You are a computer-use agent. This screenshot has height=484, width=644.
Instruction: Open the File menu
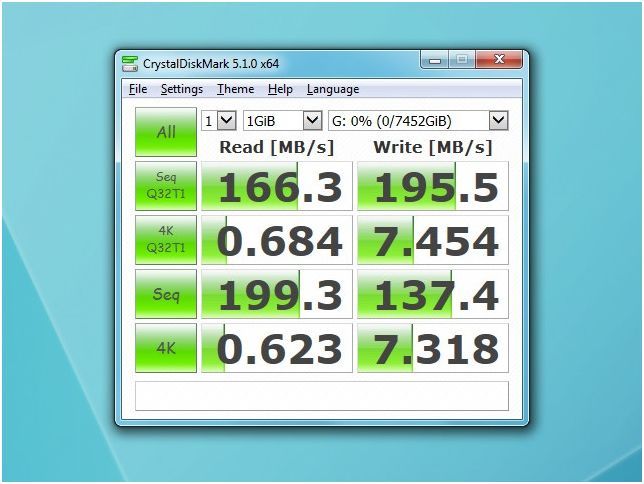tap(138, 89)
